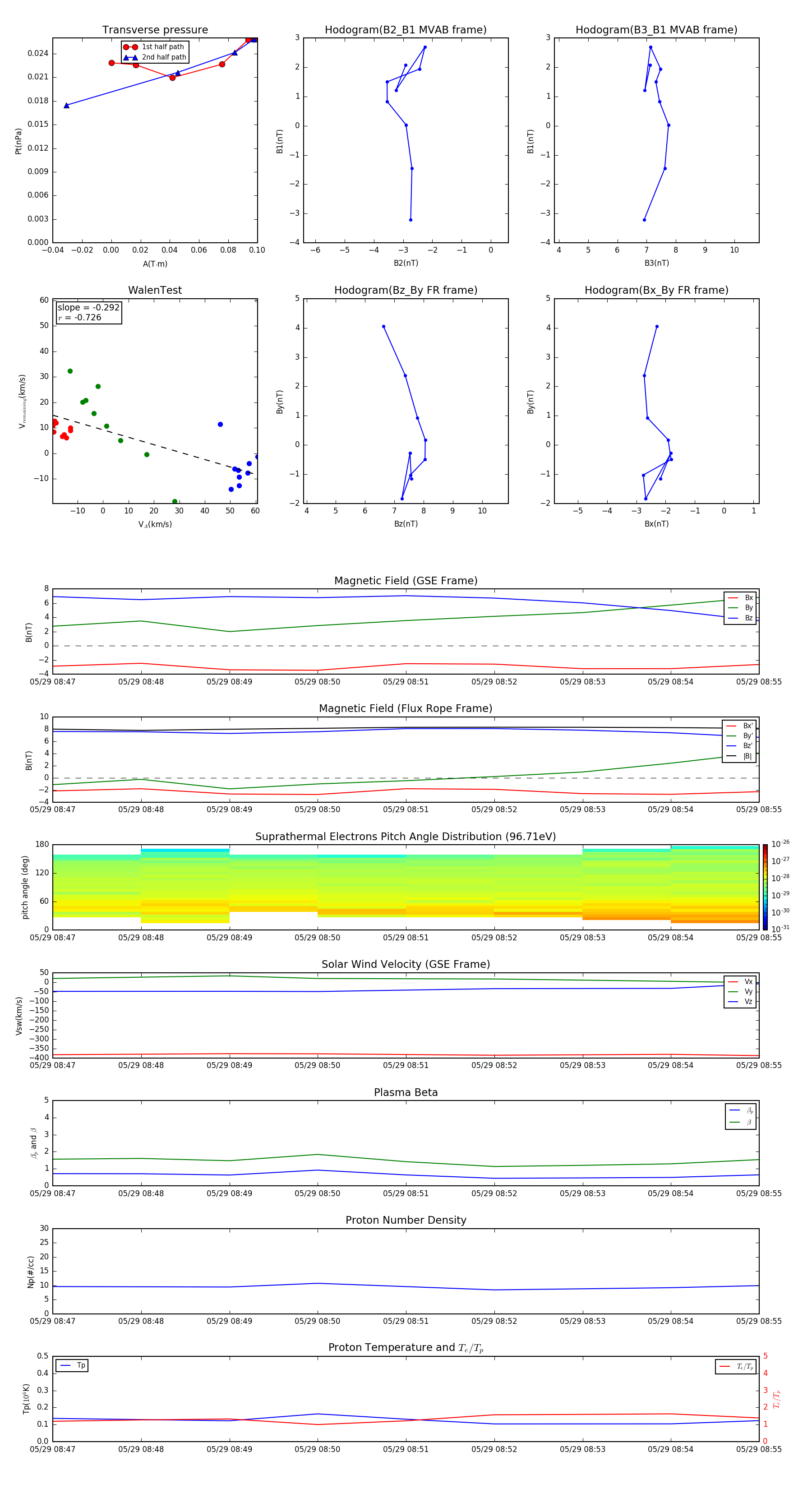This screenshot has width=812, height=1489.
Task: Click the plasma beta legend box
Action: (741, 1116)
